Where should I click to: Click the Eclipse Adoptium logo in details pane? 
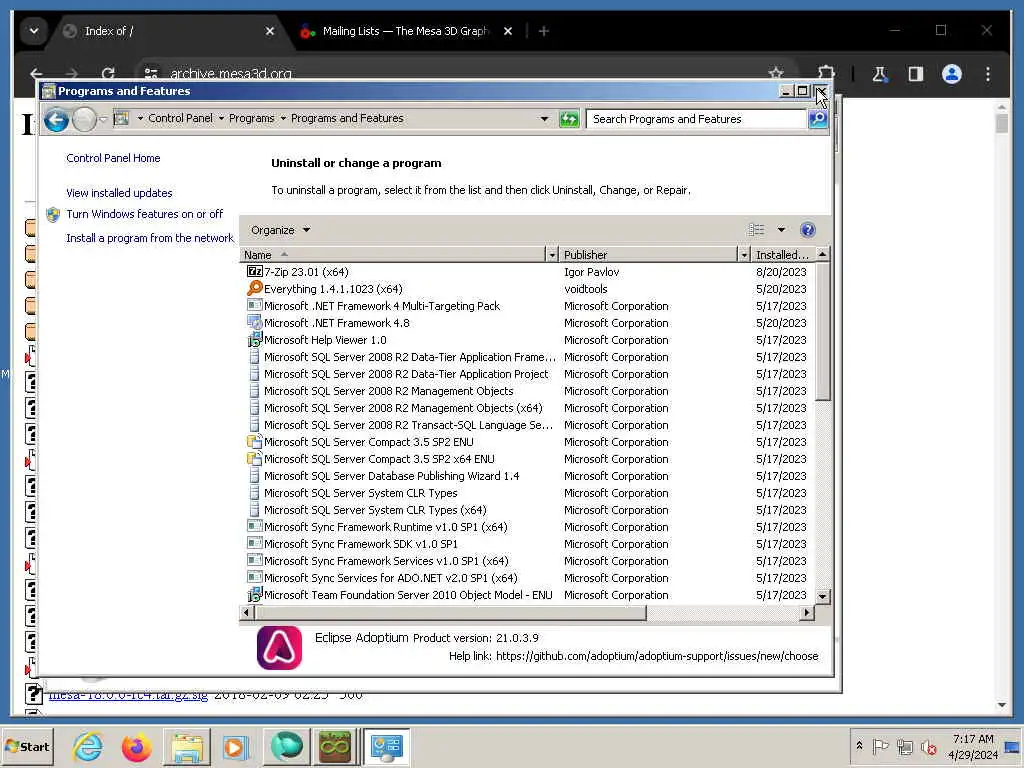[280, 648]
